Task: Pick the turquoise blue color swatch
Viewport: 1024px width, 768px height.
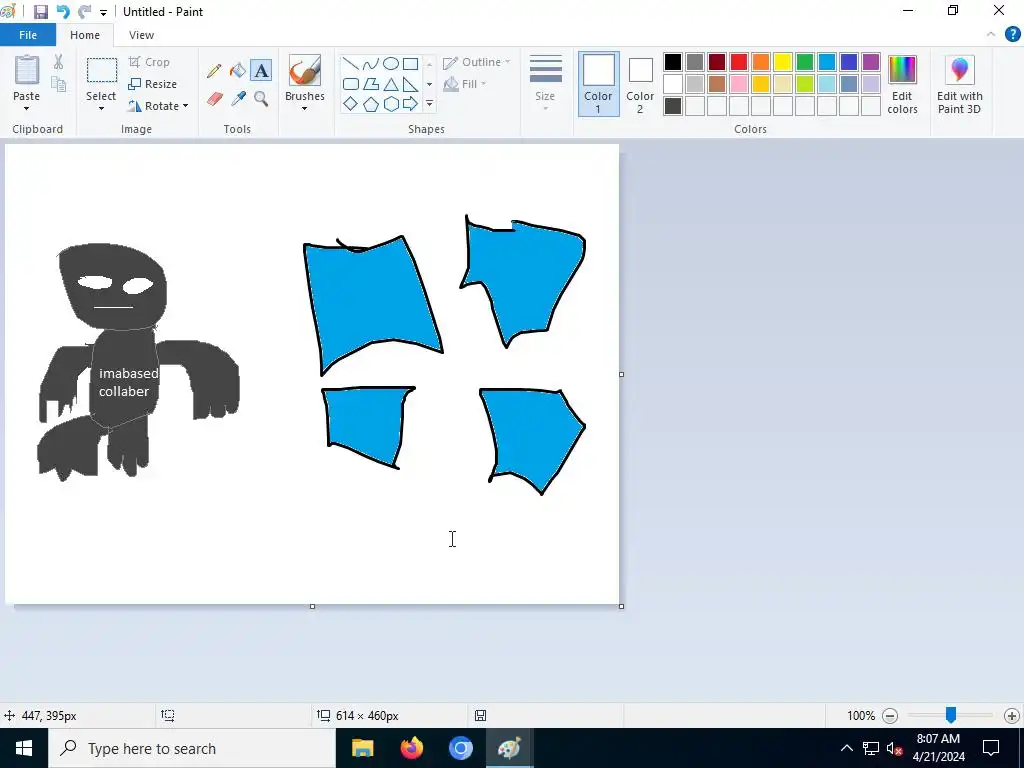Action: (x=827, y=62)
